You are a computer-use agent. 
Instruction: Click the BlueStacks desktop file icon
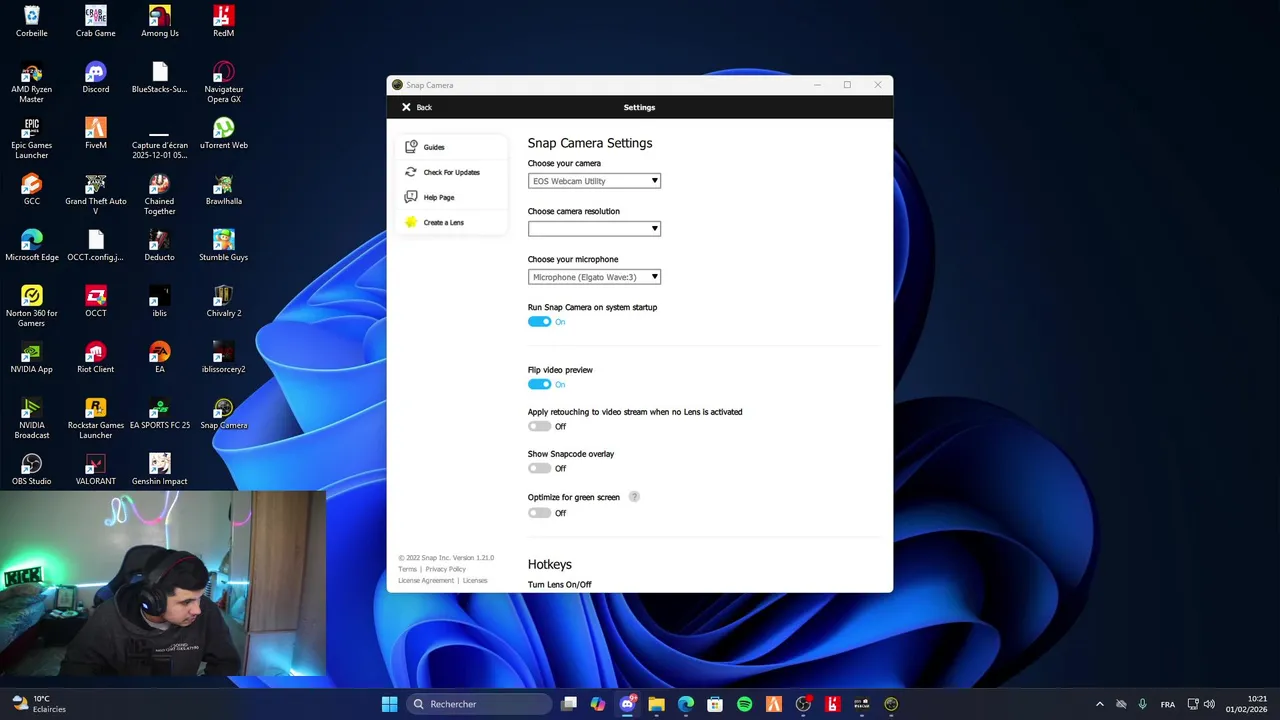pyautogui.click(x=160, y=78)
